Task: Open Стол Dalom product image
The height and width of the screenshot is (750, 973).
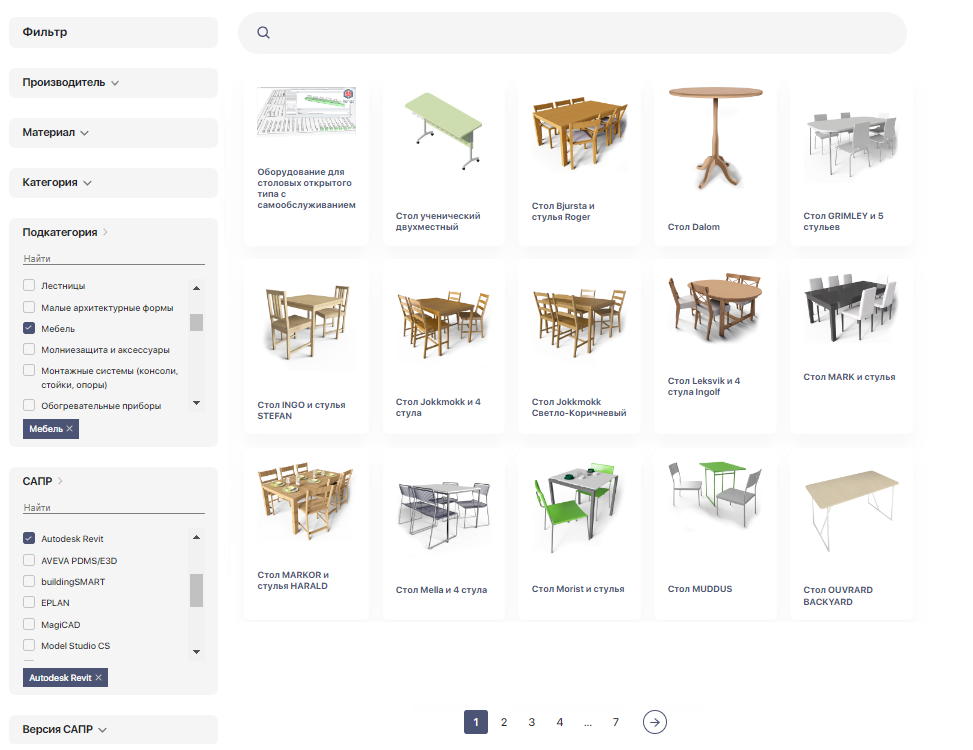Action: tap(715, 138)
